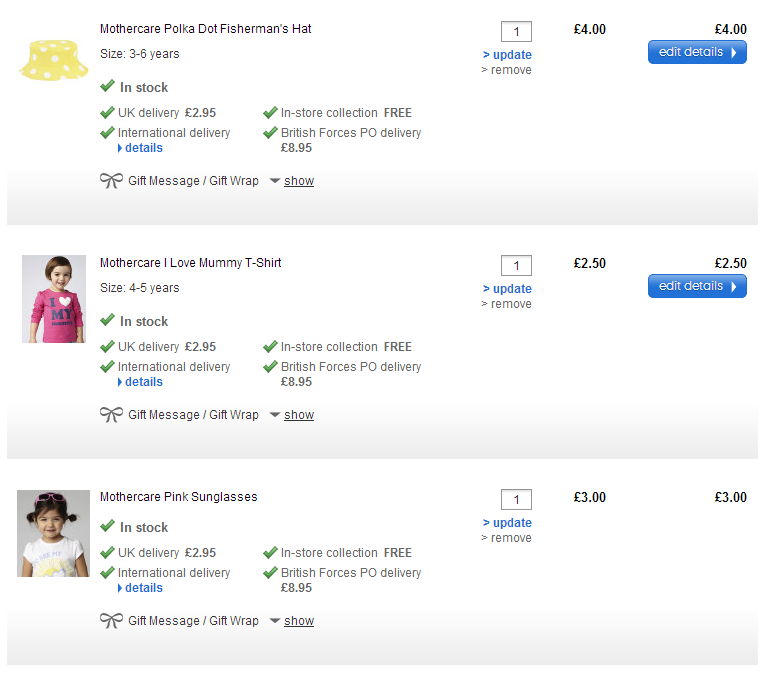Click the yellow polka dot hat thumbnail
Viewport: 779px width, 675px height.
coord(54,59)
